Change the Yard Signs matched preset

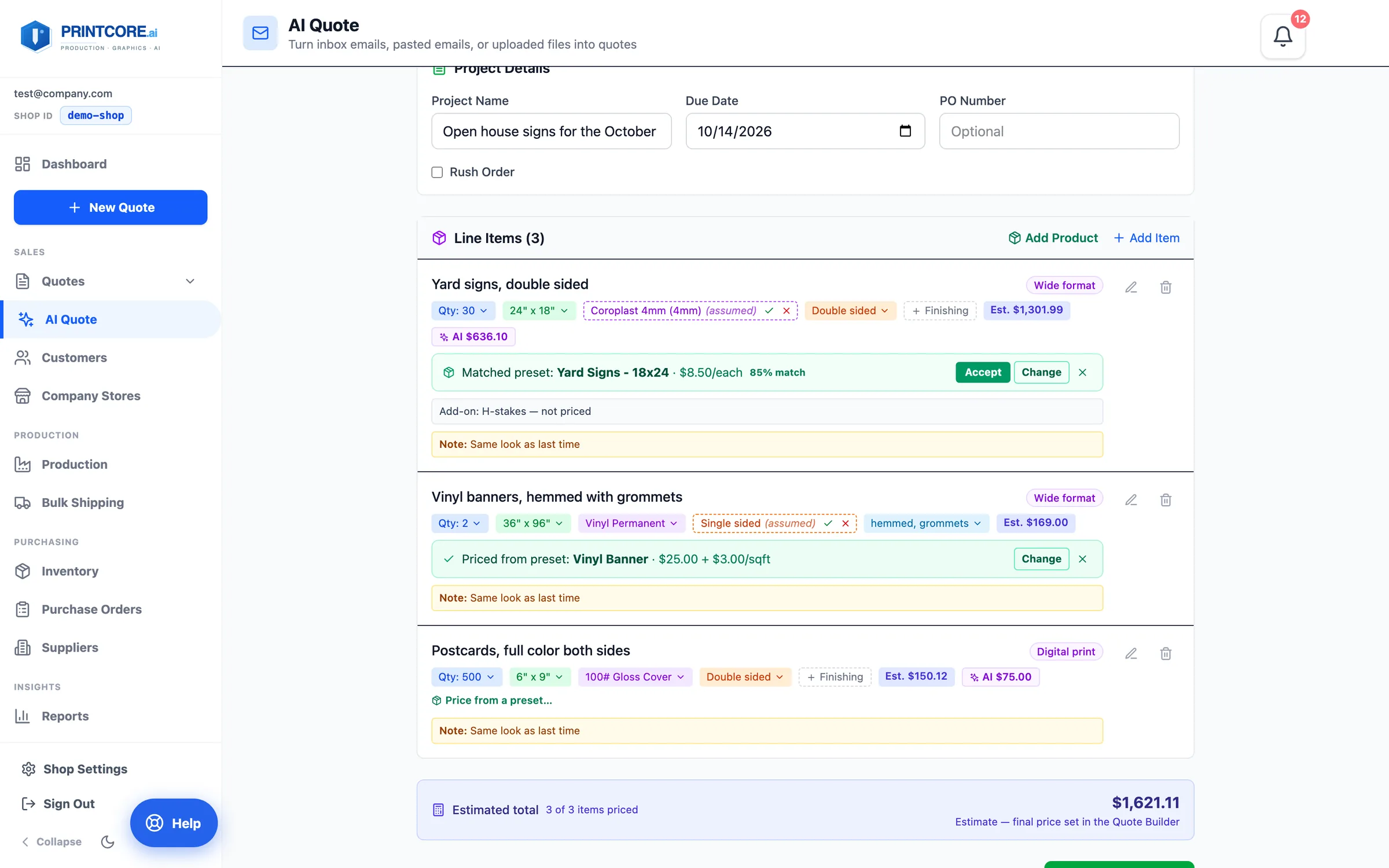[1041, 372]
